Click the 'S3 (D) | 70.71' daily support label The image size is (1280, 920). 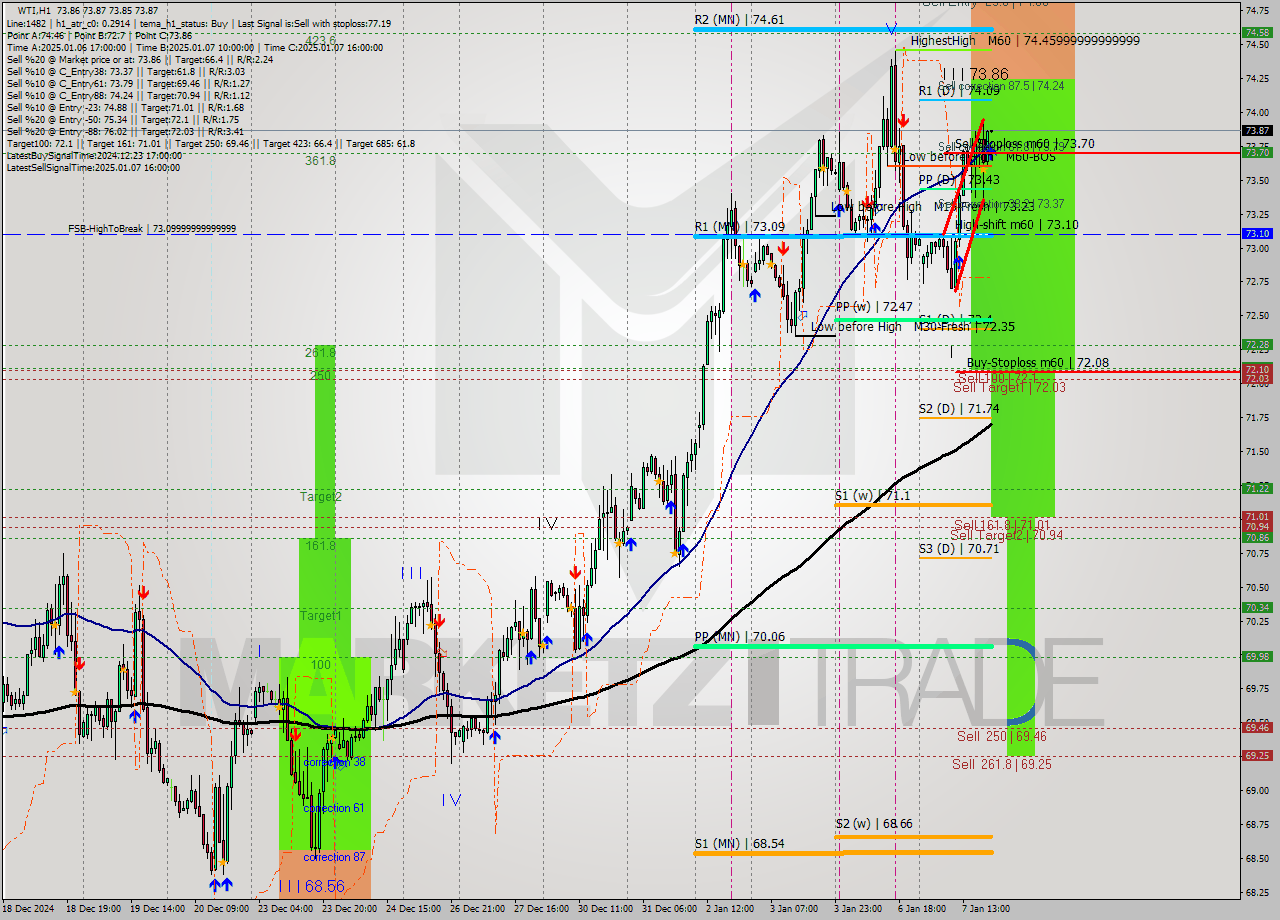(x=959, y=549)
